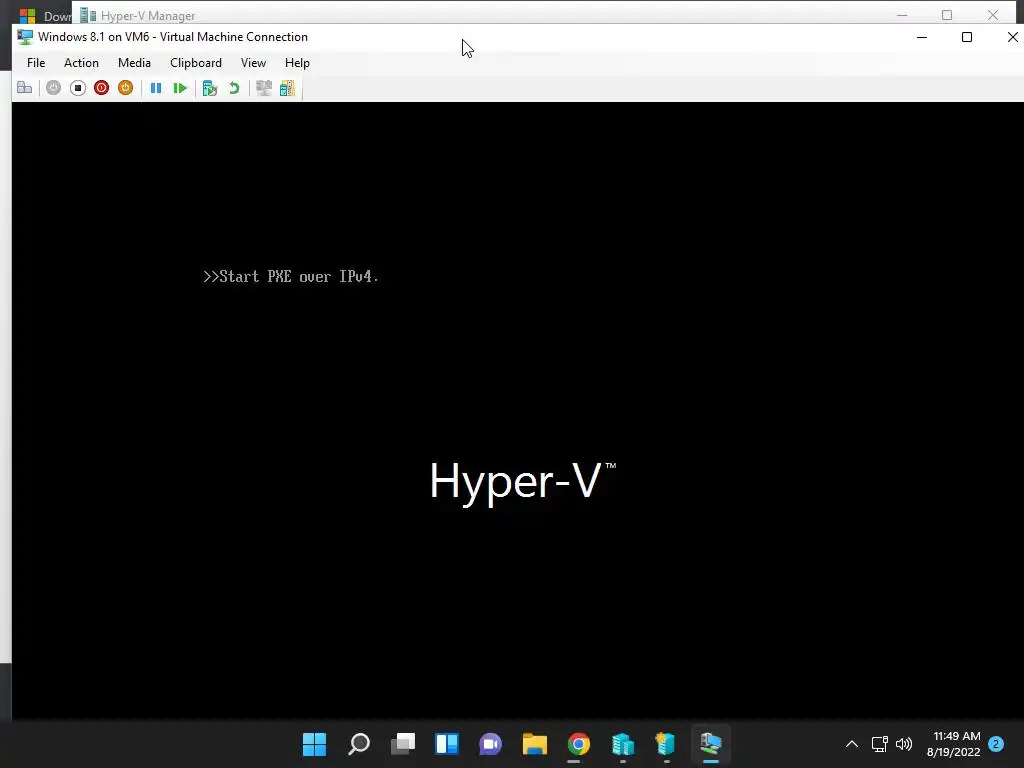The image size is (1024, 768).
Task: Click the Hyper-V Manager taskbar icon
Action: (622, 744)
